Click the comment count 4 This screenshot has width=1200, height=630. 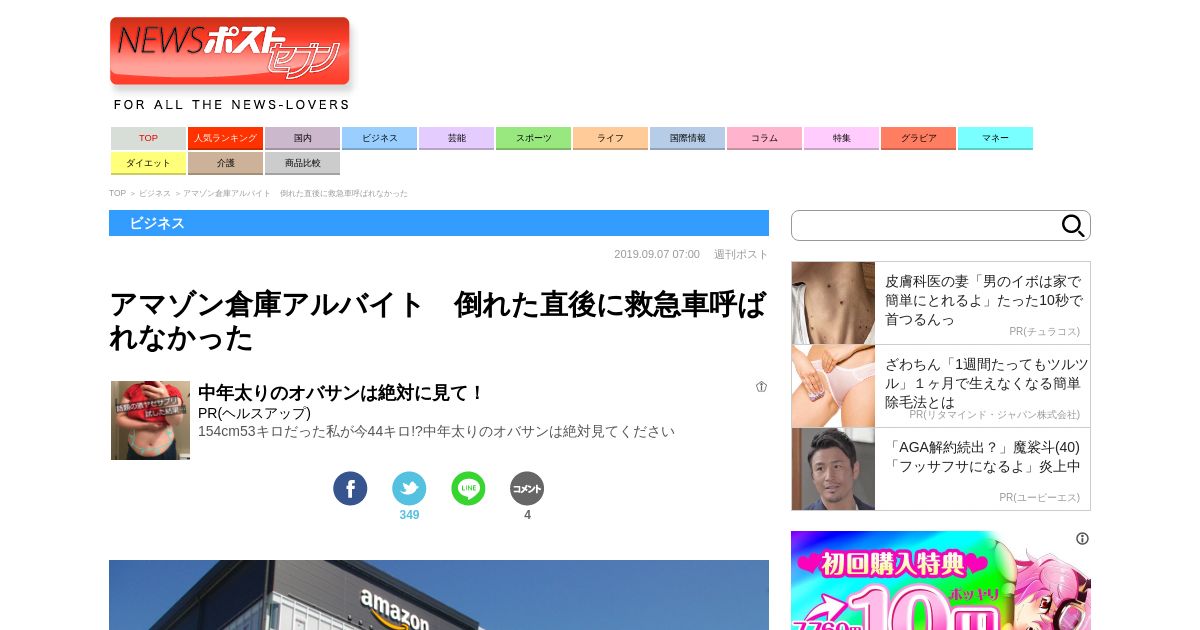click(527, 515)
